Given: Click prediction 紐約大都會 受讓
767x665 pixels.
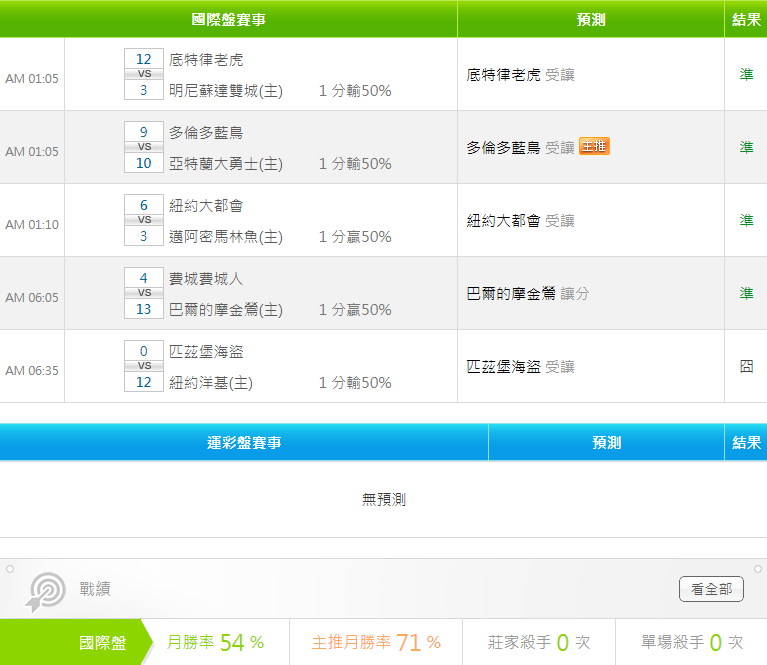Looking at the screenshot, I should 520,221.
